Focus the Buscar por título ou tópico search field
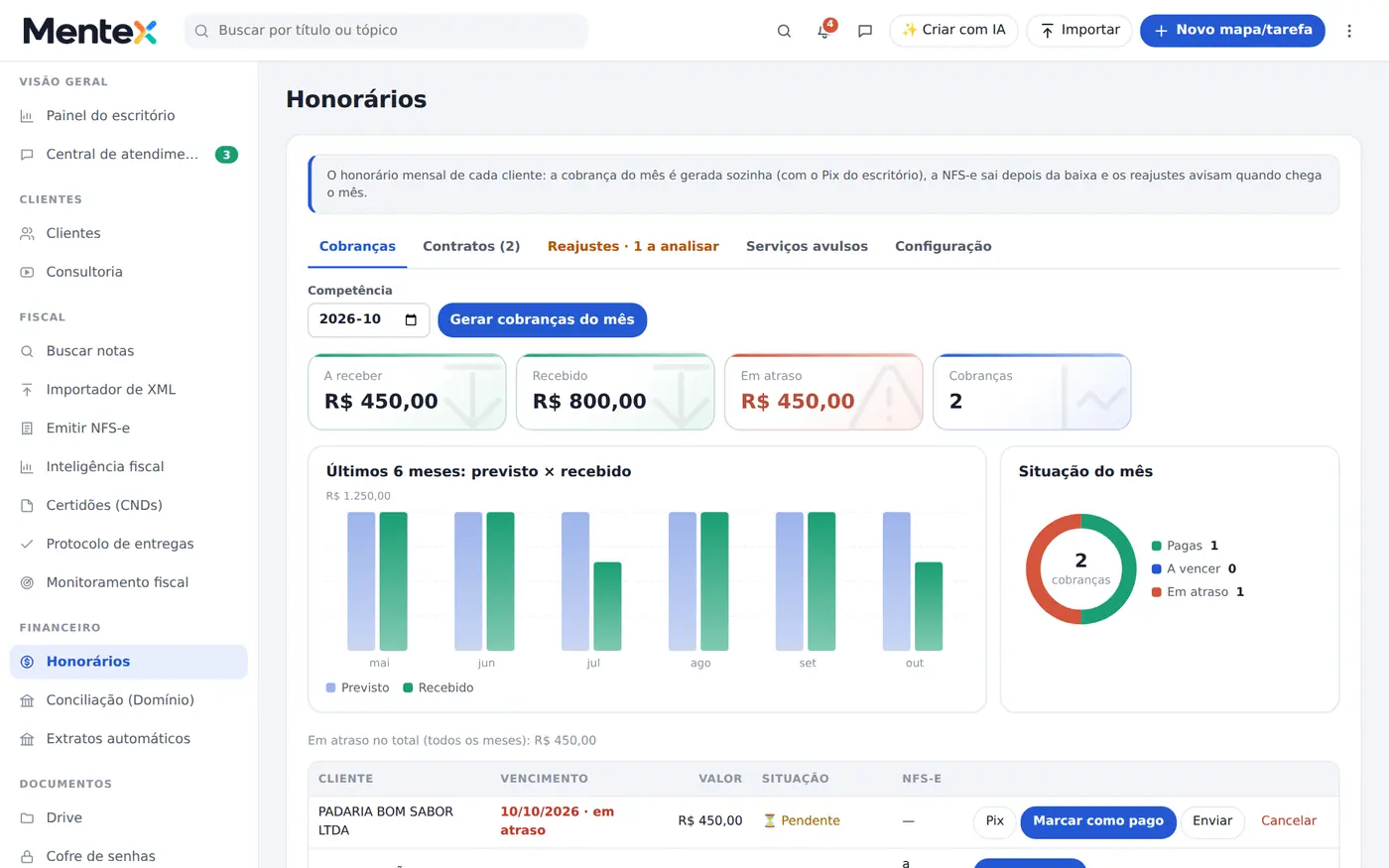Image resolution: width=1389 pixels, height=868 pixels. pyautogui.click(x=386, y=31)
